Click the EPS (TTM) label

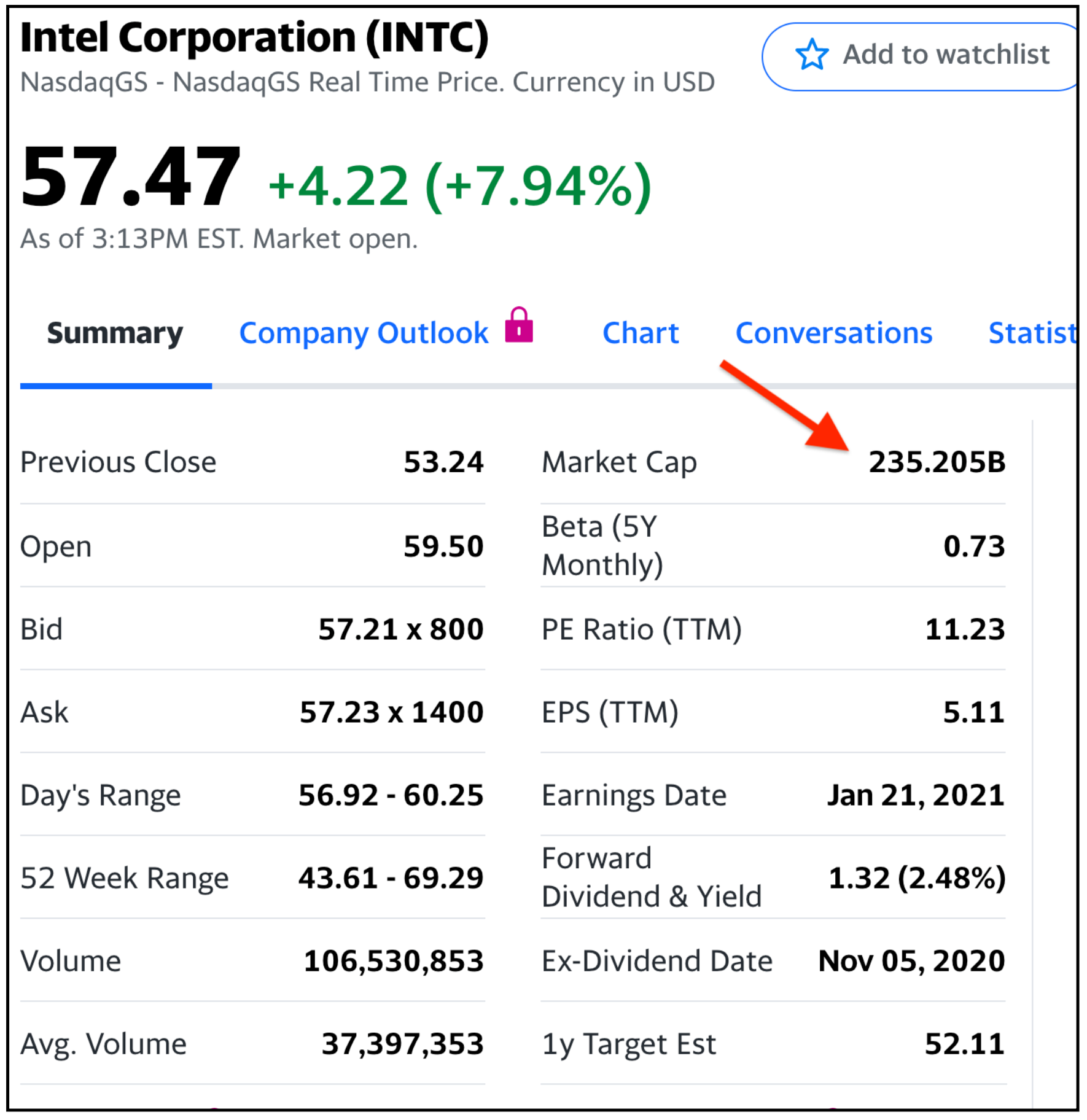610,713
